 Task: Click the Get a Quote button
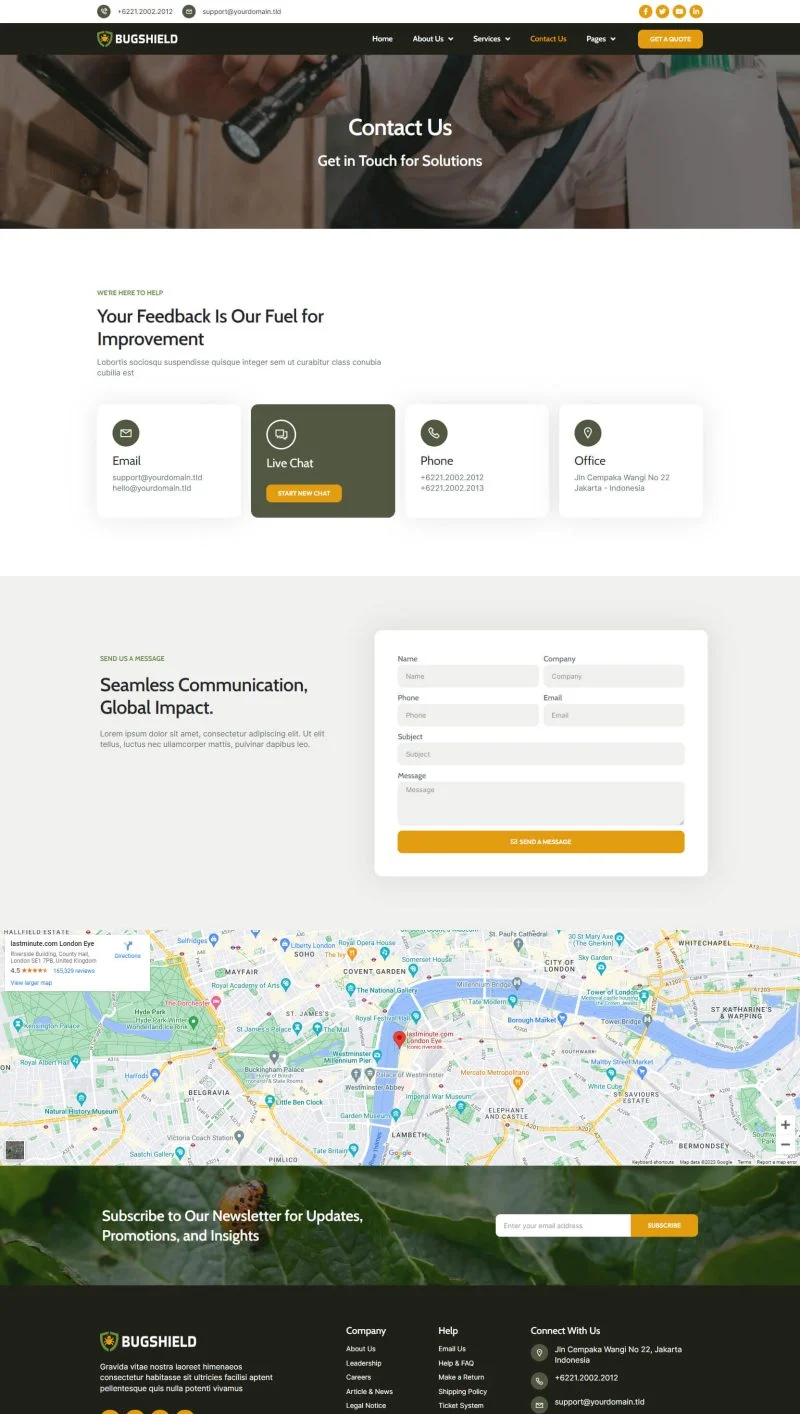point(670,39)
